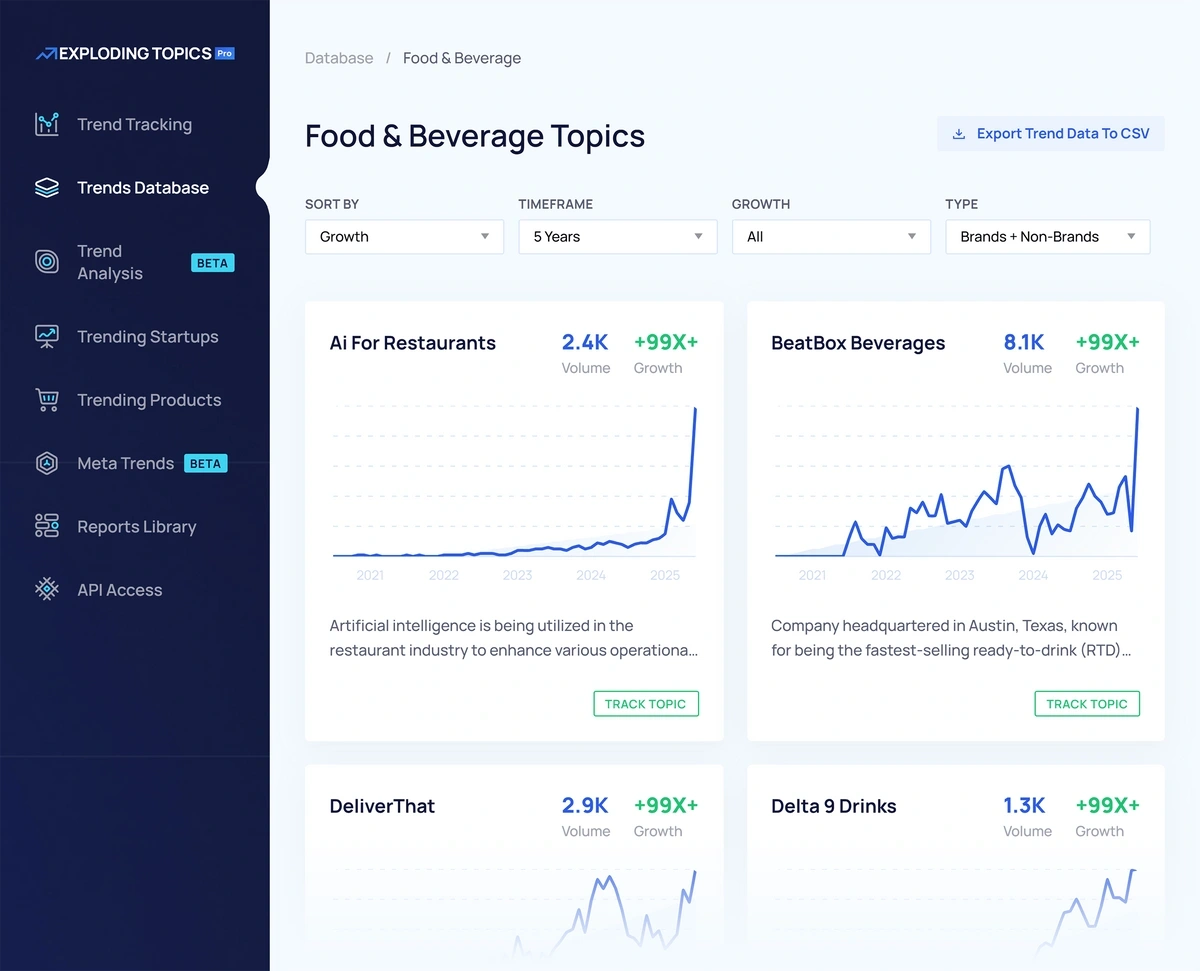Click Food & Beverage breadcrumb
1200x971 pixels.
tap(462, 58)
